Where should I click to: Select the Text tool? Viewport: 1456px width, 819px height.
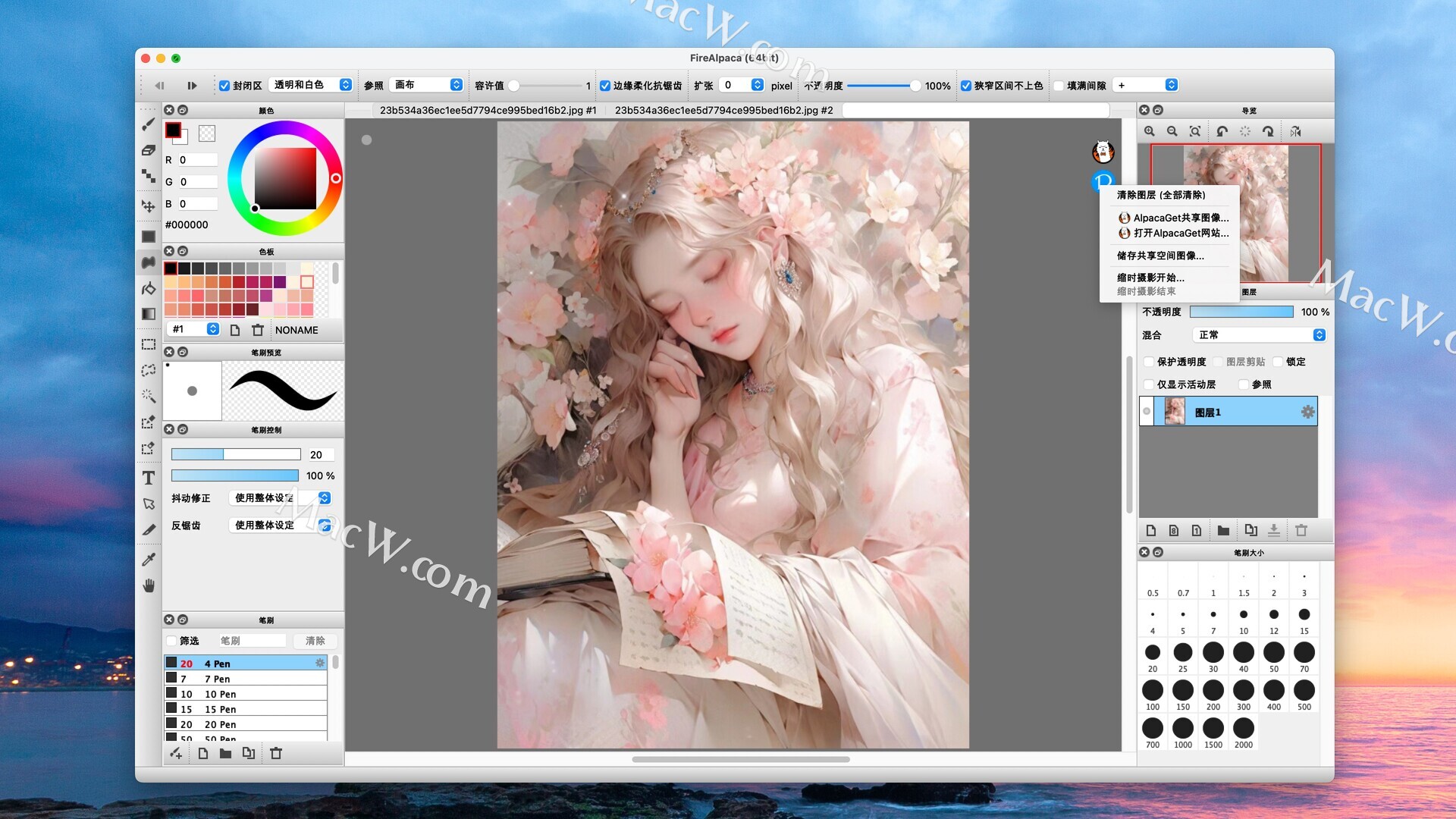[149, 478]
